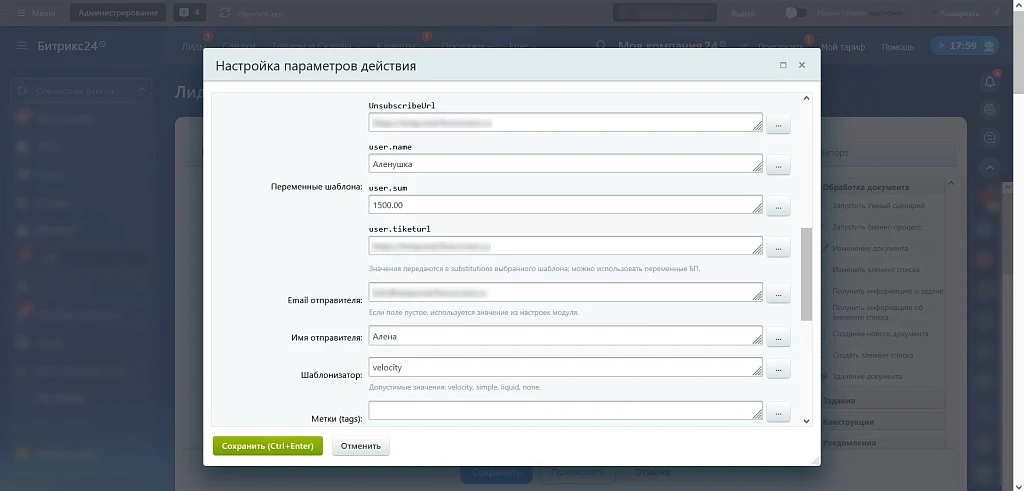Click the Имя отправителя field with Алена

point(566,336)
